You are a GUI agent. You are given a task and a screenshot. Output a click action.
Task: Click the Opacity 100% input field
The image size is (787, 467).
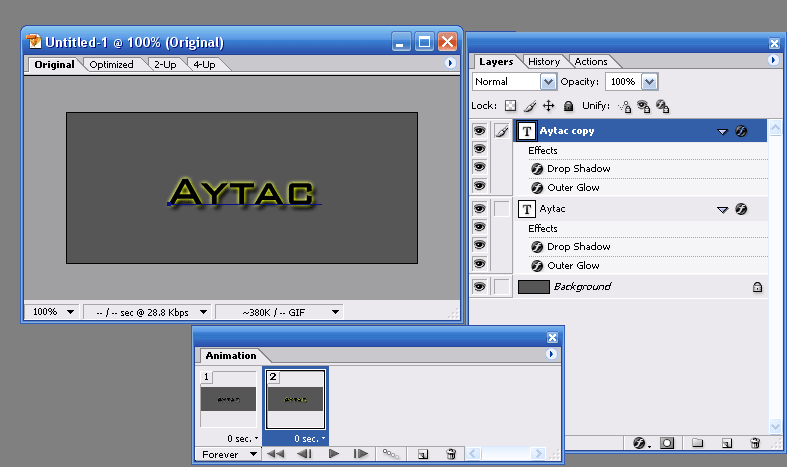[623, 81]
